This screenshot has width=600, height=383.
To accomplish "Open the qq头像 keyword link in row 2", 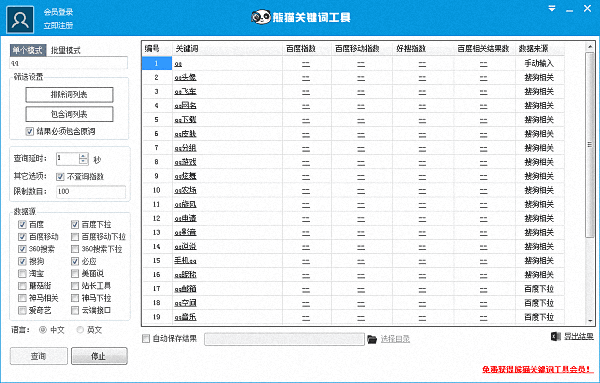I will click(x=185, y=78).
